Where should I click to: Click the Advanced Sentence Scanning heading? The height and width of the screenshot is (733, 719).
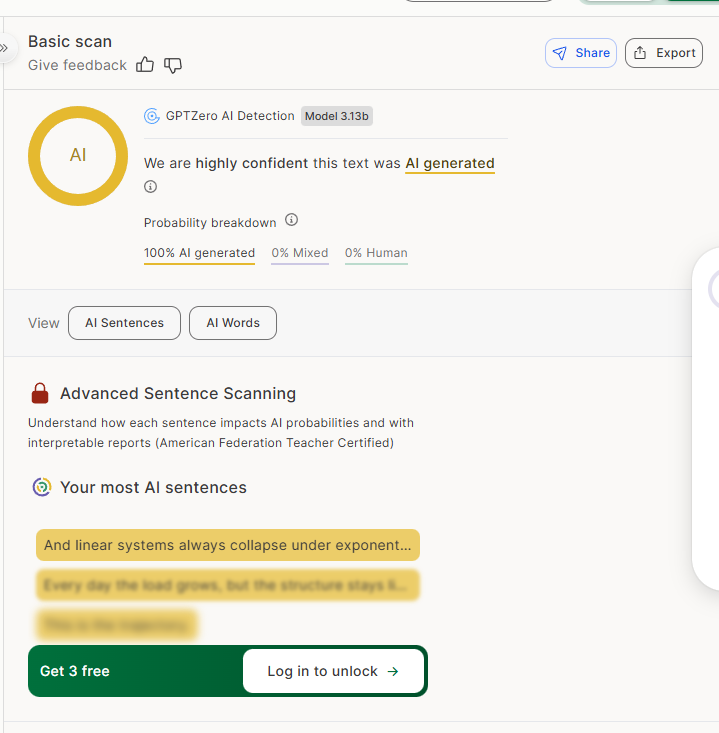(178, 394)
